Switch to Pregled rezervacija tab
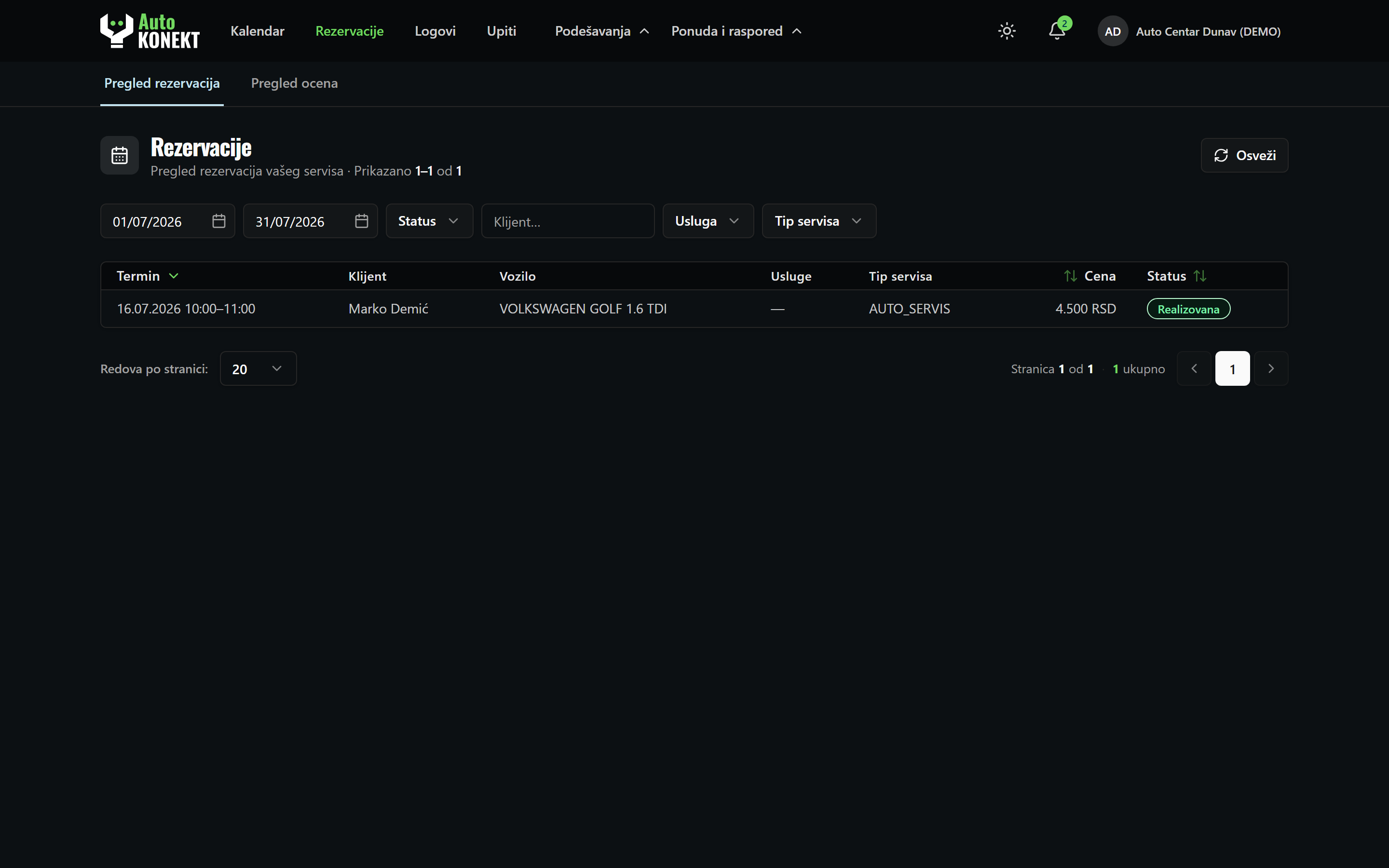Image resolution: width=1389 pixels, height=868 pixels. [x=162, y=84]
